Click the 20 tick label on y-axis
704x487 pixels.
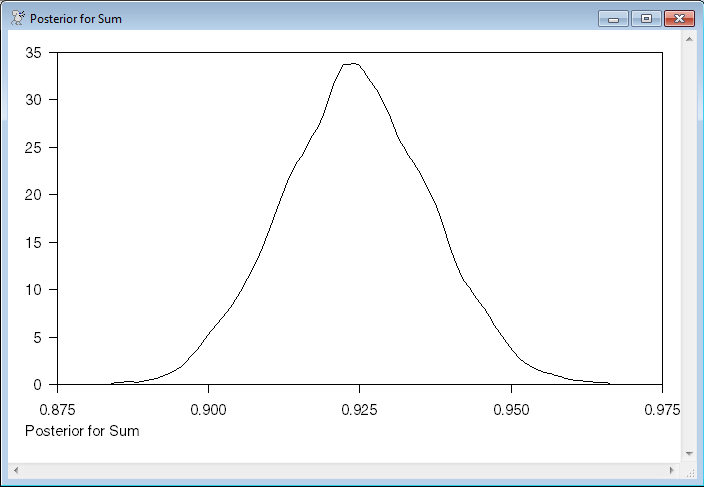(x=36, y=195)
